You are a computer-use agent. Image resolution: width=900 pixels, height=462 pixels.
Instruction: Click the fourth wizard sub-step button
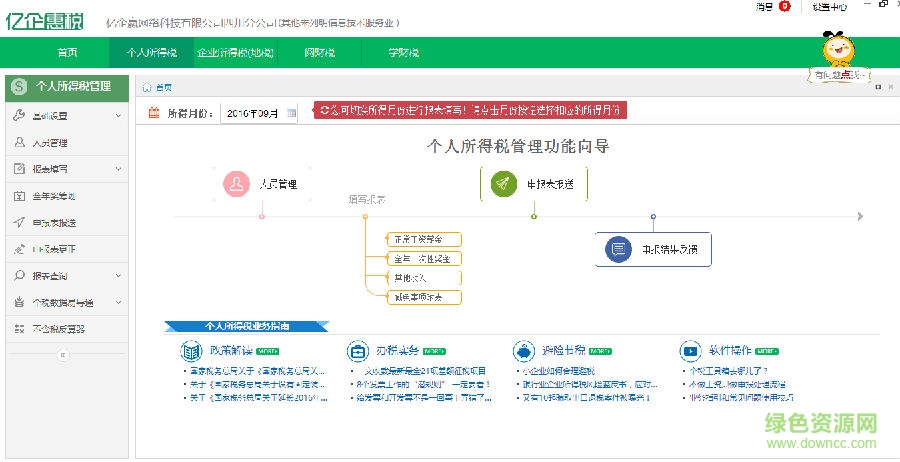pyautogui.click(x=424, y=297)
